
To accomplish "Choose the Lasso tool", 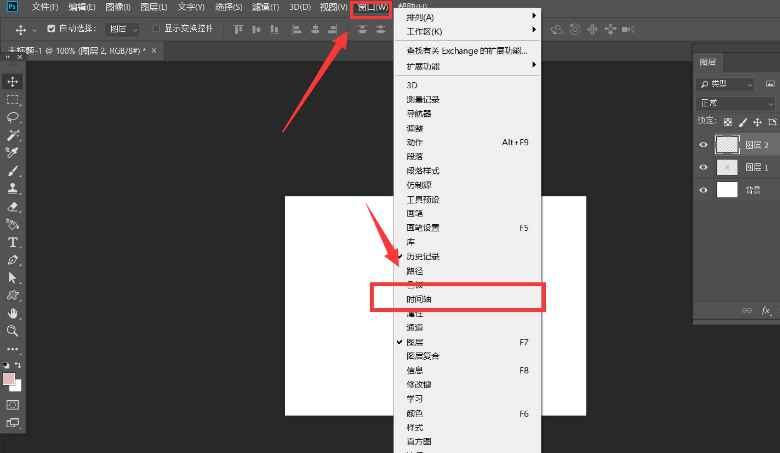I will coord(13,117).
